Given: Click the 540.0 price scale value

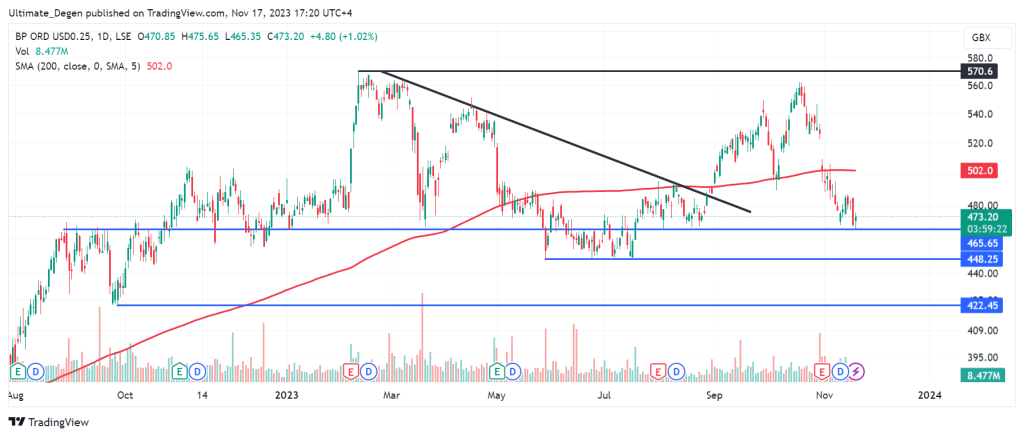Looking at the screenshot, I should tap(980, 115).
